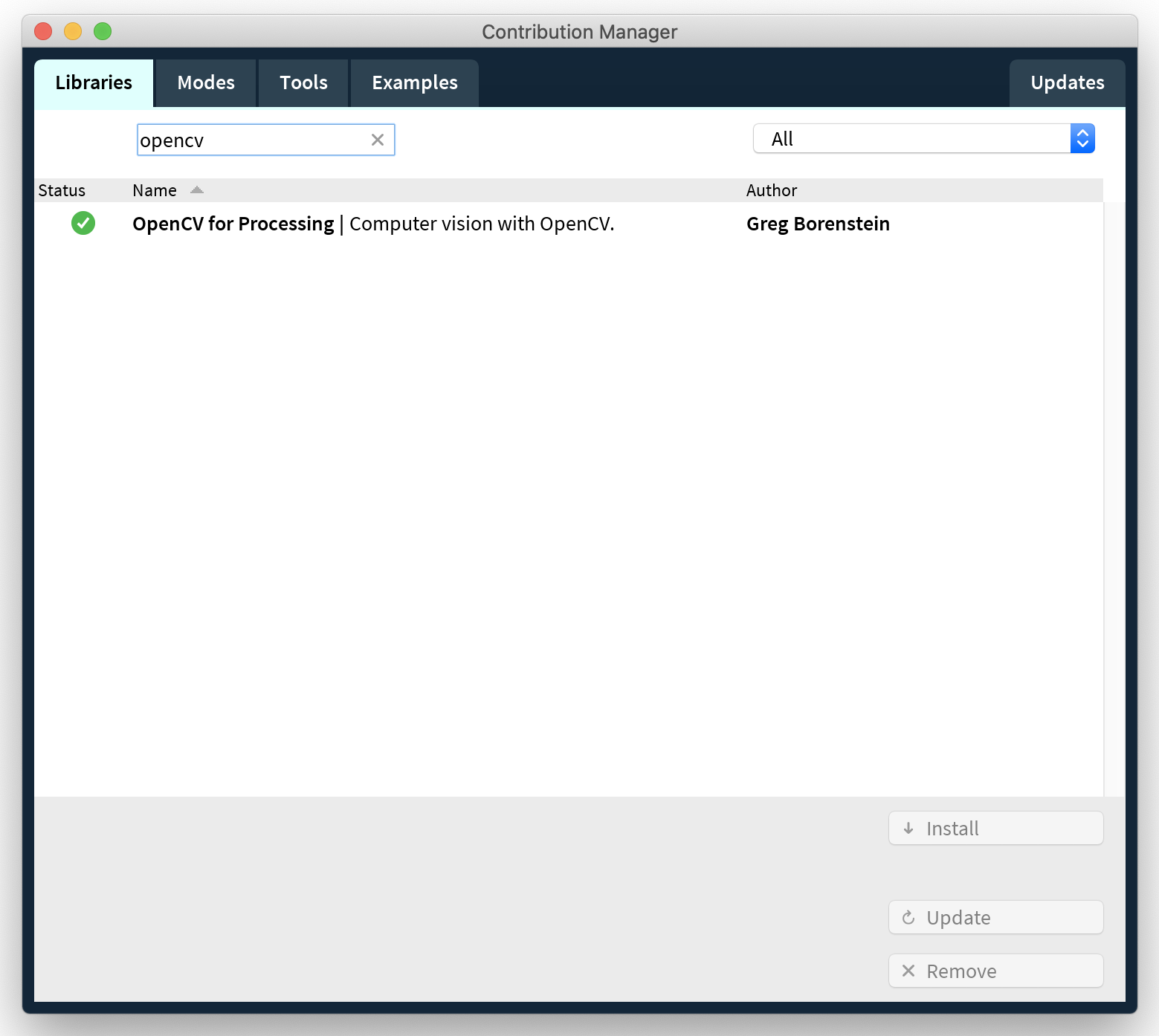The width and height of the screenshot is (1159, 1036).
Task: Clear the opencv search text with X
Action: click(378, 140)
